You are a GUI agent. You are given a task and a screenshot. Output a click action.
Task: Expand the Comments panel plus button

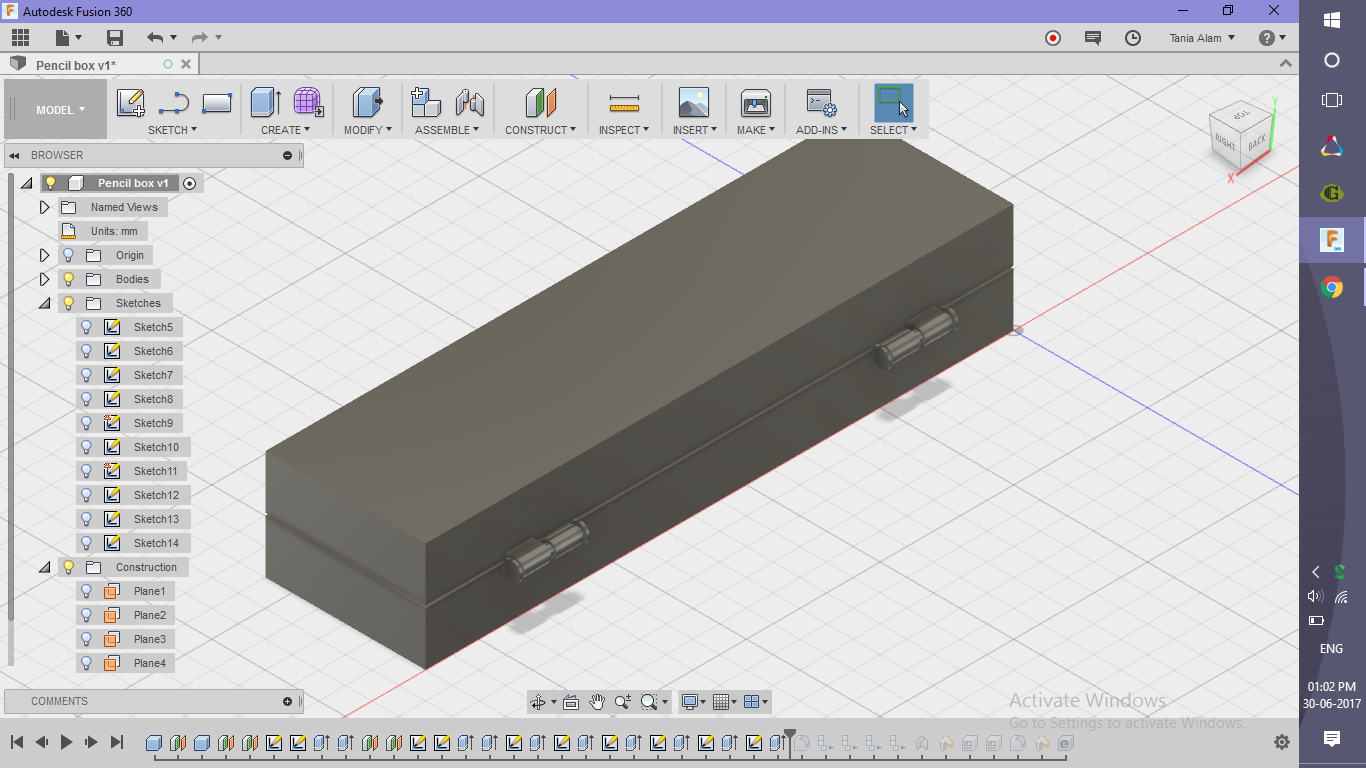[288, 701]
